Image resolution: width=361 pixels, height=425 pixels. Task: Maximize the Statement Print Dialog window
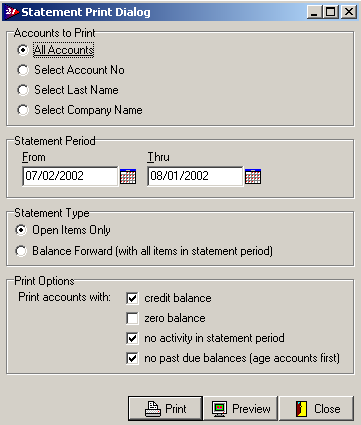pos(330,12)
